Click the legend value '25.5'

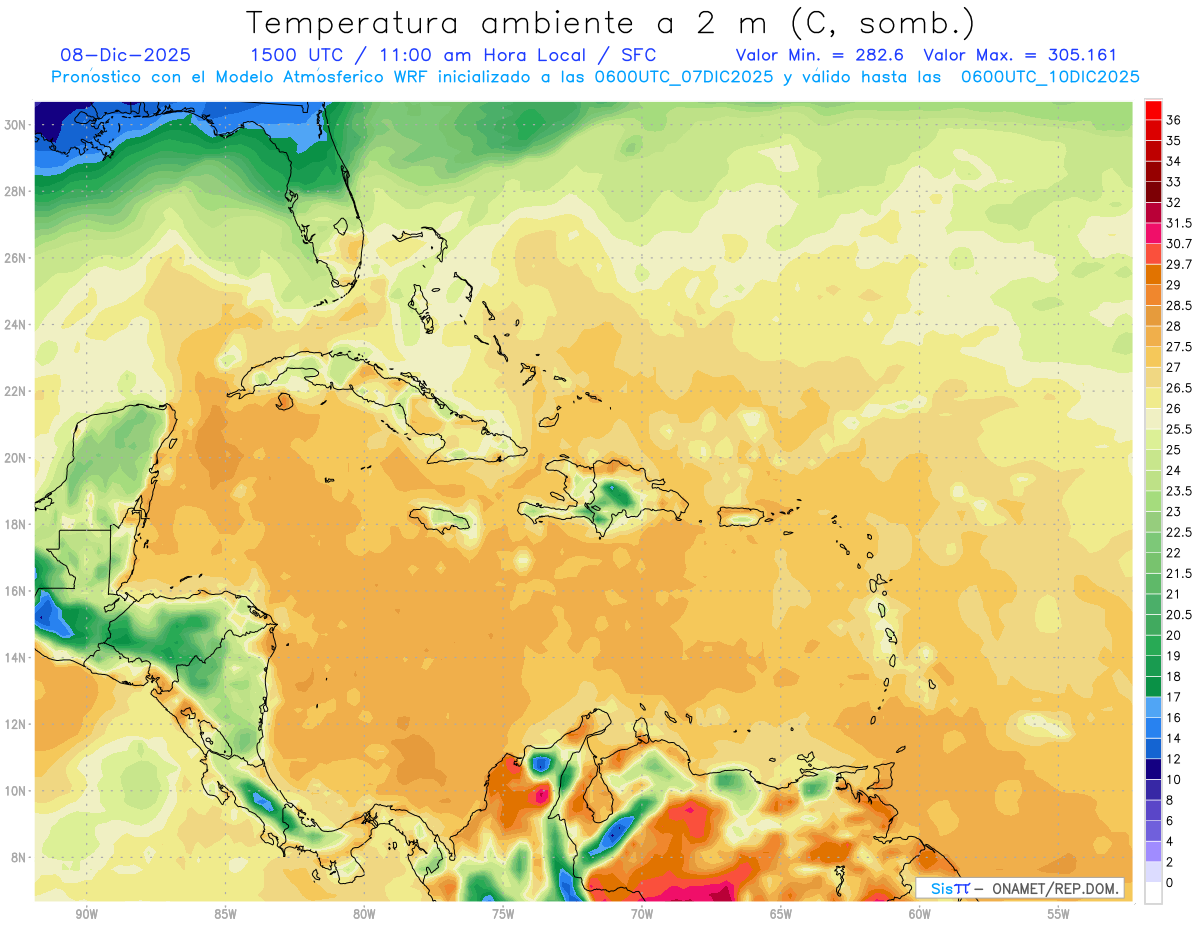click(x=1179, y=429)
